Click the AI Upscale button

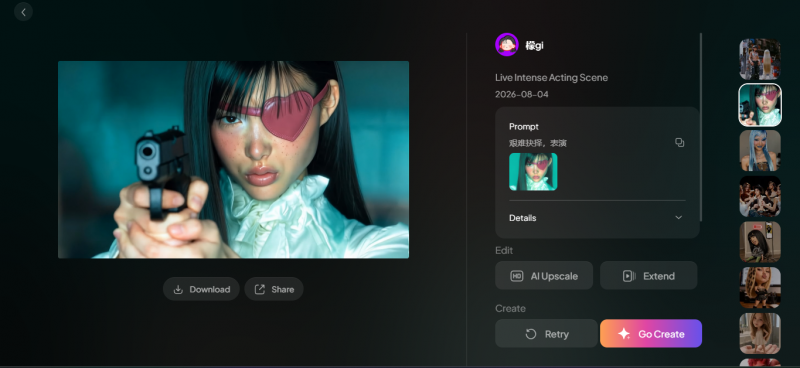pos(544,276)
